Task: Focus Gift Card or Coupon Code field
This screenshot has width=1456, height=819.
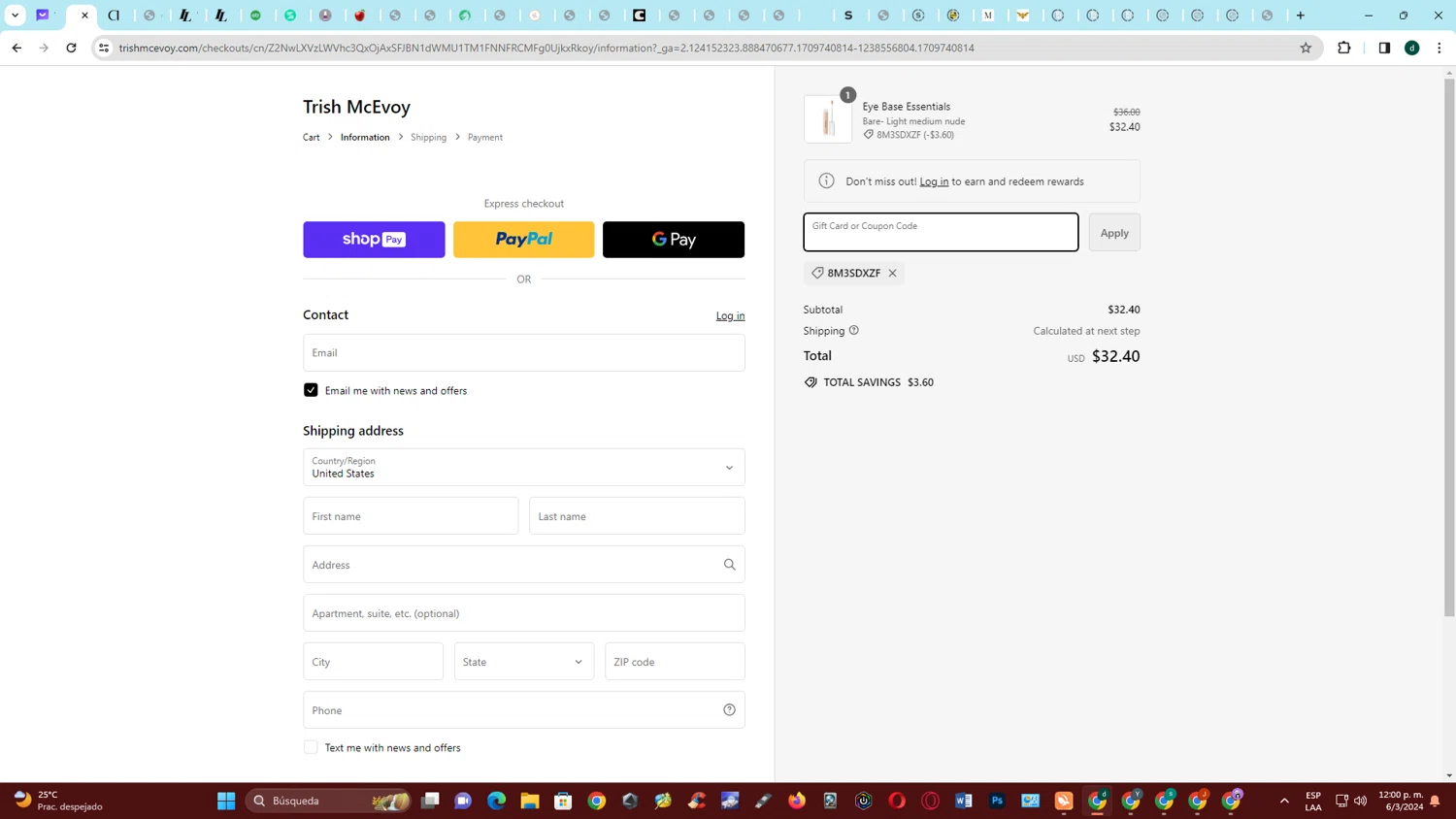Action: [x=941, y=233]
